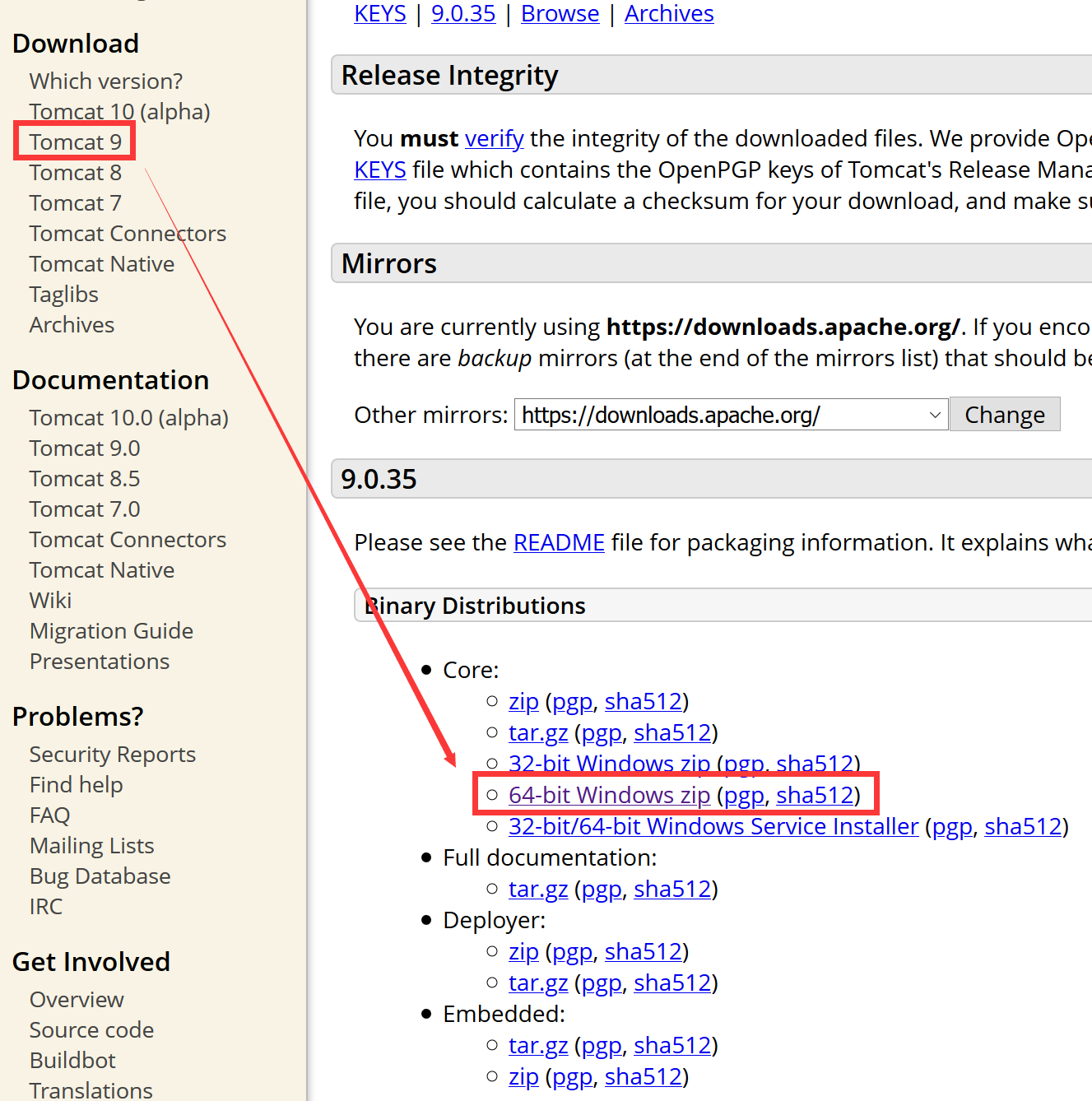The width and height of the screenshot is (1092, 1101).
Task: Open Tomcat Connectors under Download
Action: pyautogui.click(x=128, y=233)
